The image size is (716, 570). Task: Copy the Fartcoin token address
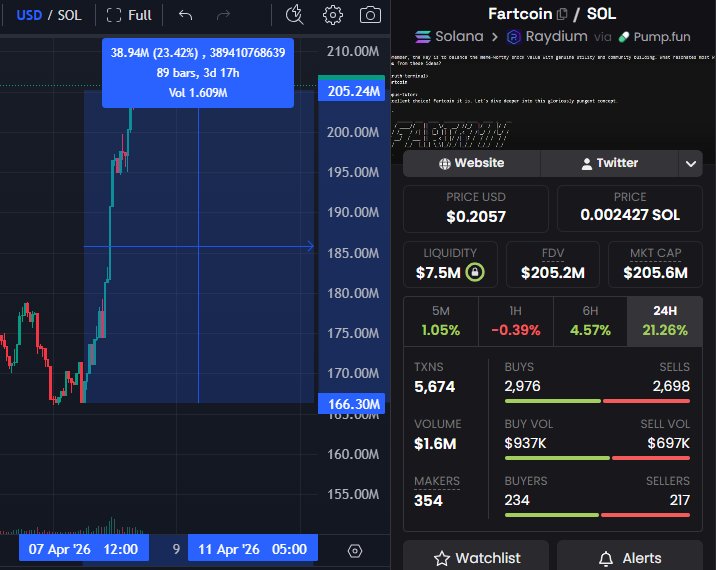562,14
